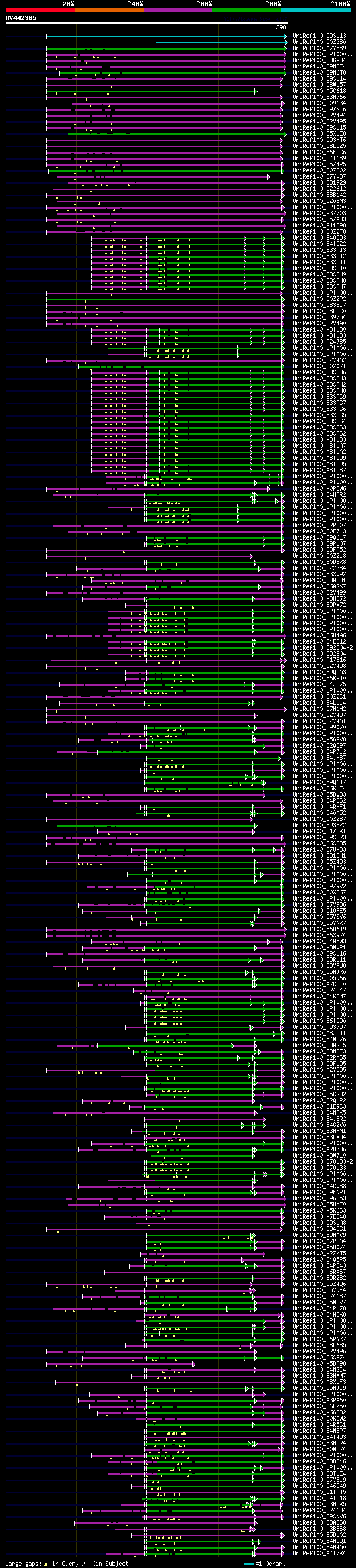Select the label UniRef100_Q07202
Viewport: 356px width, 1568px height.
pyautogui.click(x=319, y=170)
